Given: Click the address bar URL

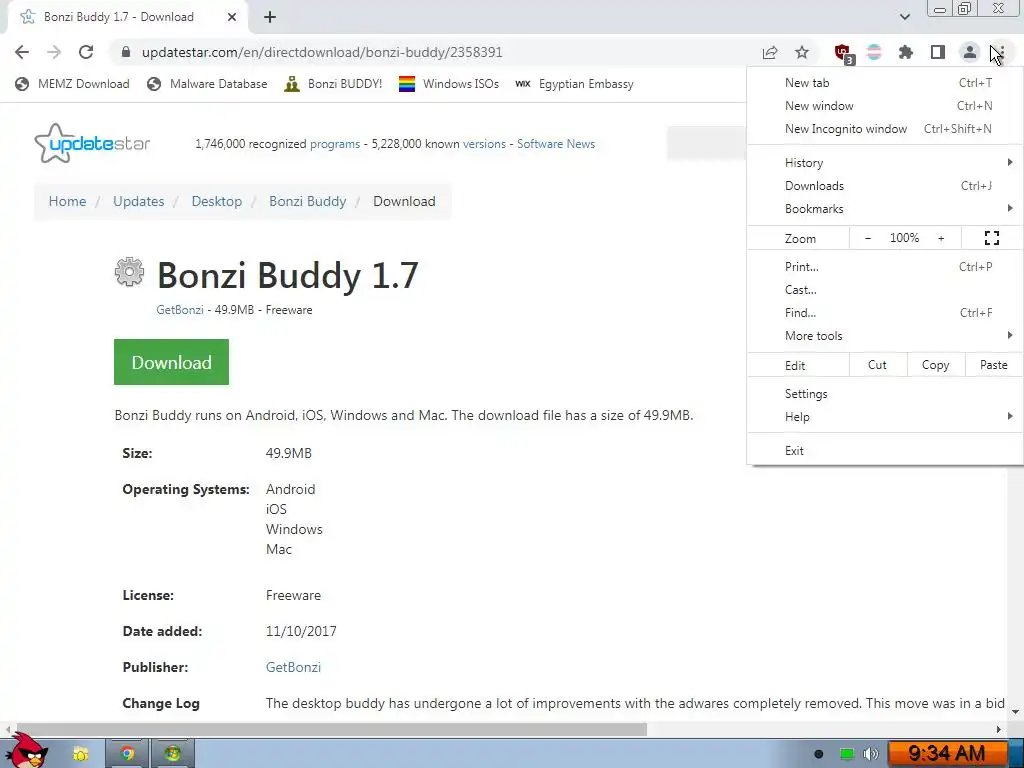Looking at the screenshot, I should pyautogui.click(x=322, y=52).
